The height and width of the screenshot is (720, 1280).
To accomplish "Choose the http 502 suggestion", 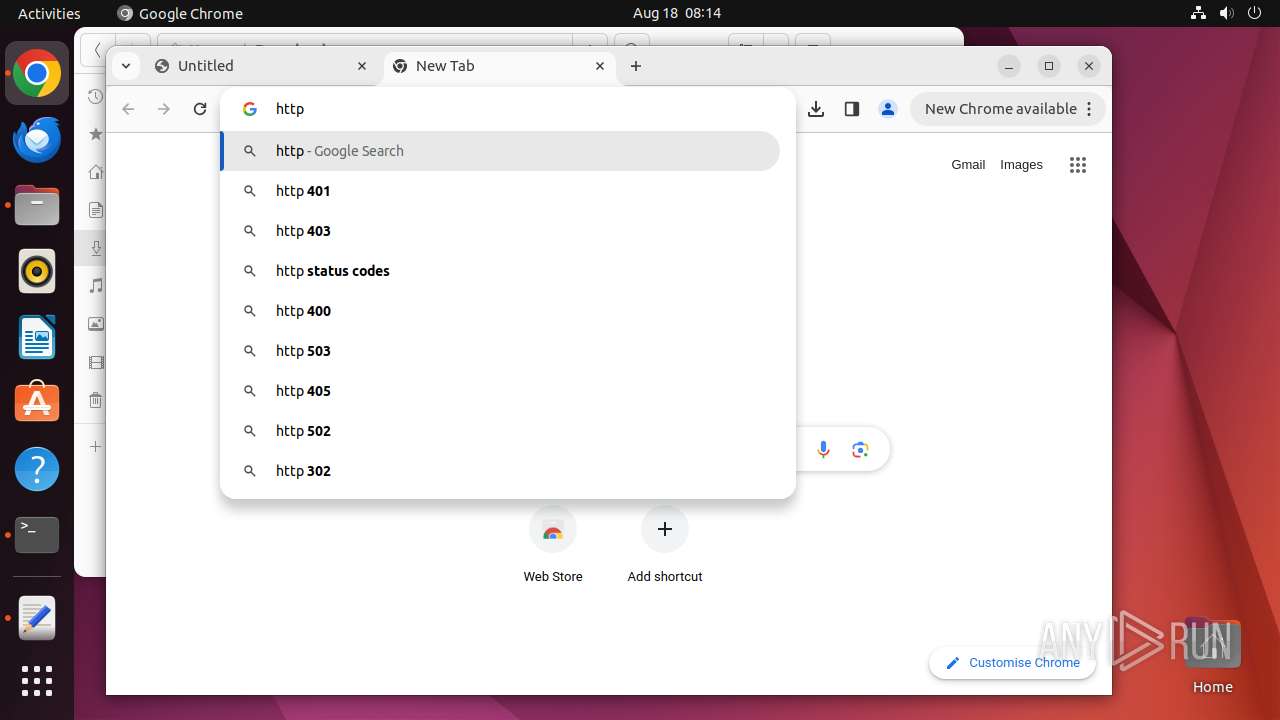I will pyautogui.click(x=500, y=431).
